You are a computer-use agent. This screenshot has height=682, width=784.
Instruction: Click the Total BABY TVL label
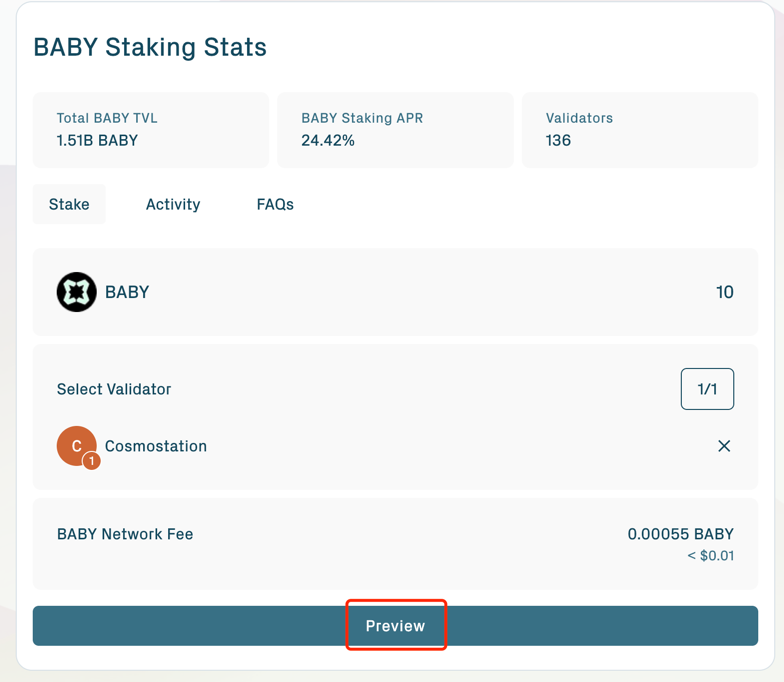[107, 118]
